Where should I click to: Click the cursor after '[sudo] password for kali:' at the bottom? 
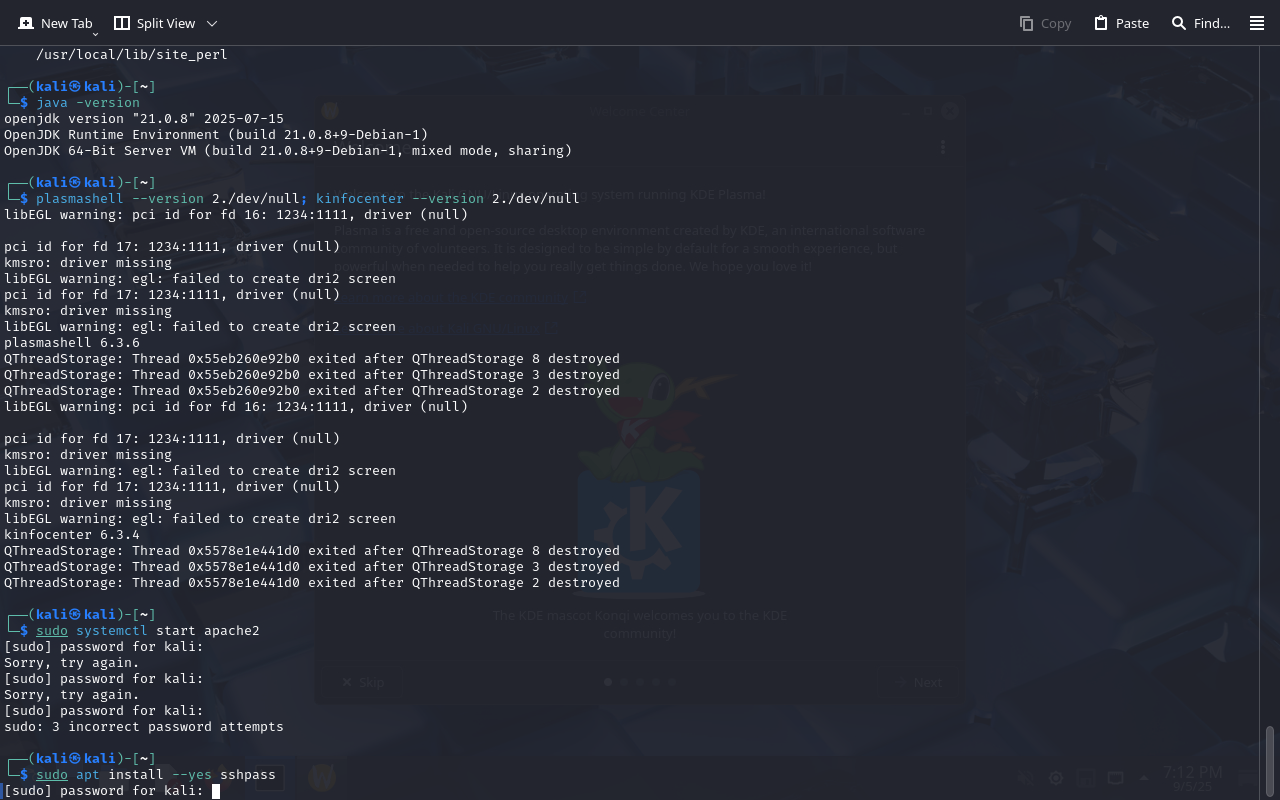point(216,791)
